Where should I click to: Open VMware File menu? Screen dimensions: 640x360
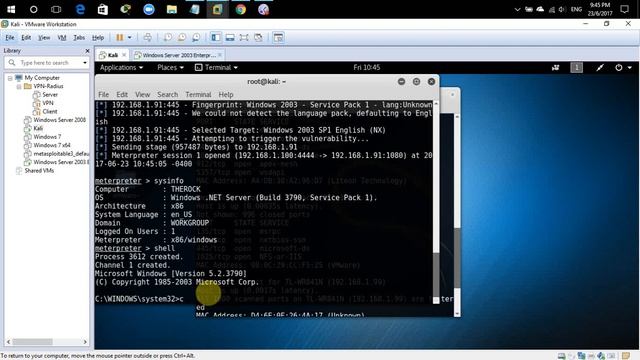coord(9,38)
